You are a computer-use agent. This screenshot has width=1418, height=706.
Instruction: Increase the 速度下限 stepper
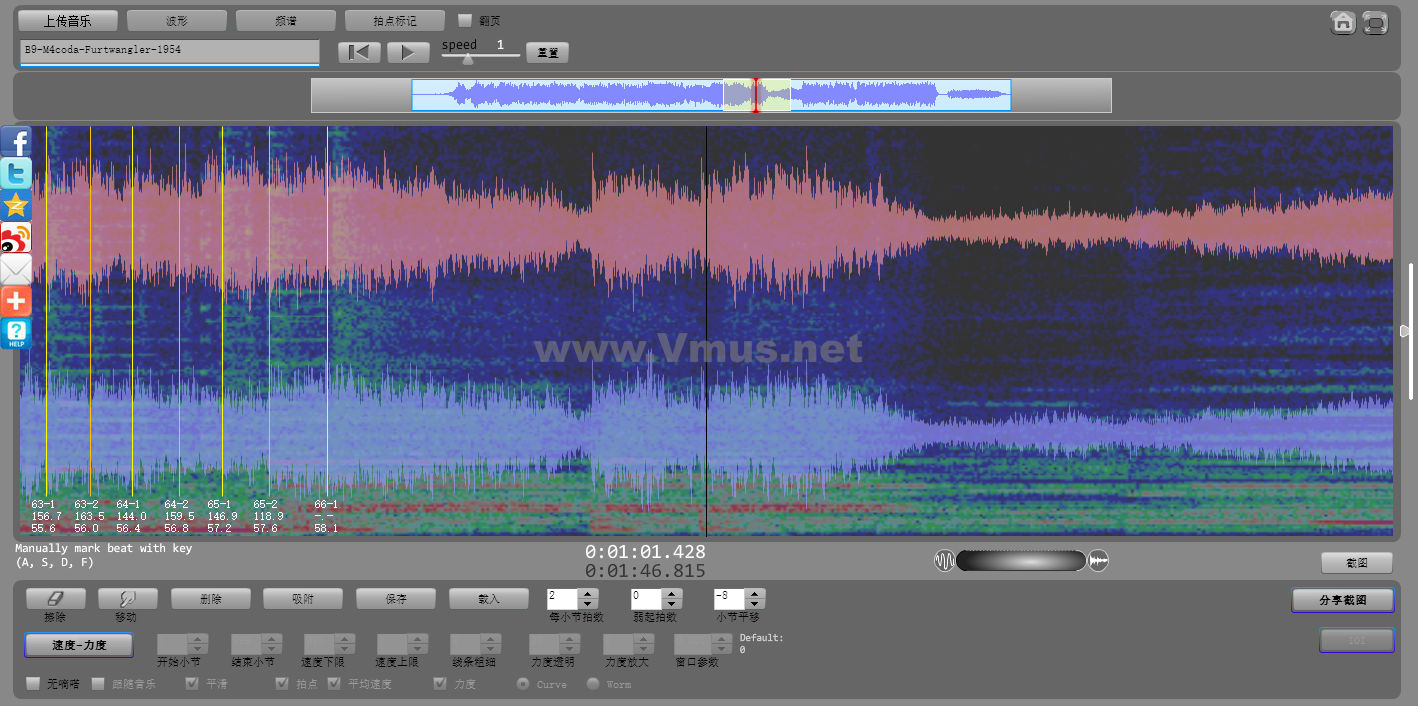point(344,639)
